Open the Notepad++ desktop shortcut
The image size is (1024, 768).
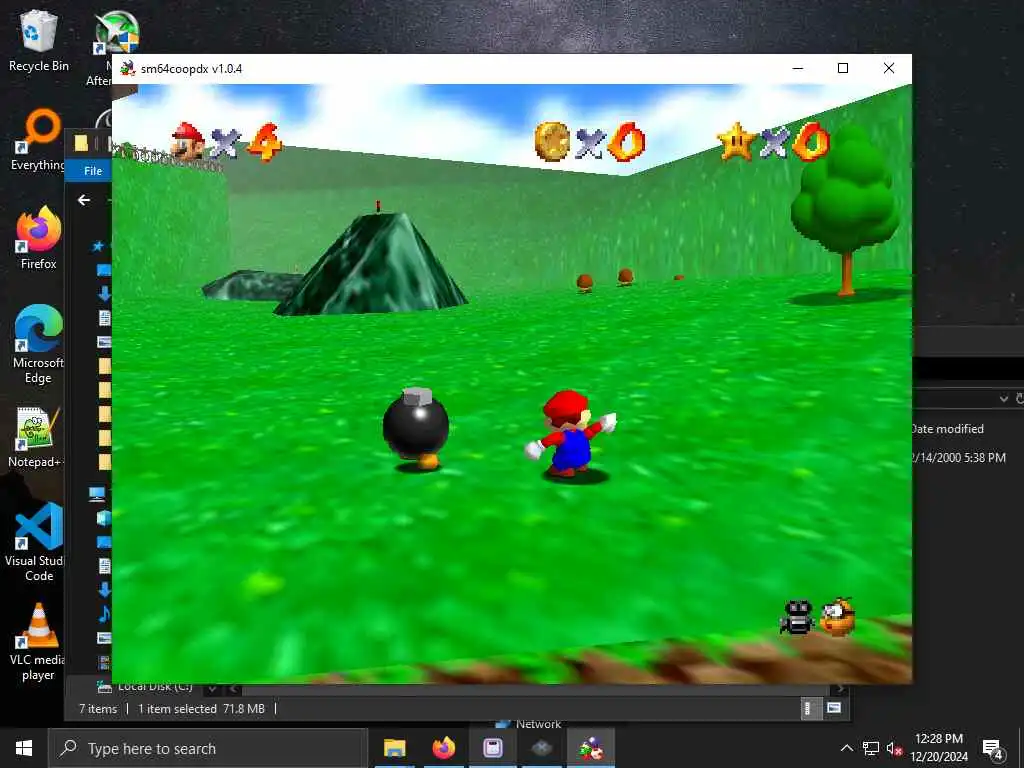[x=36, y=438]
